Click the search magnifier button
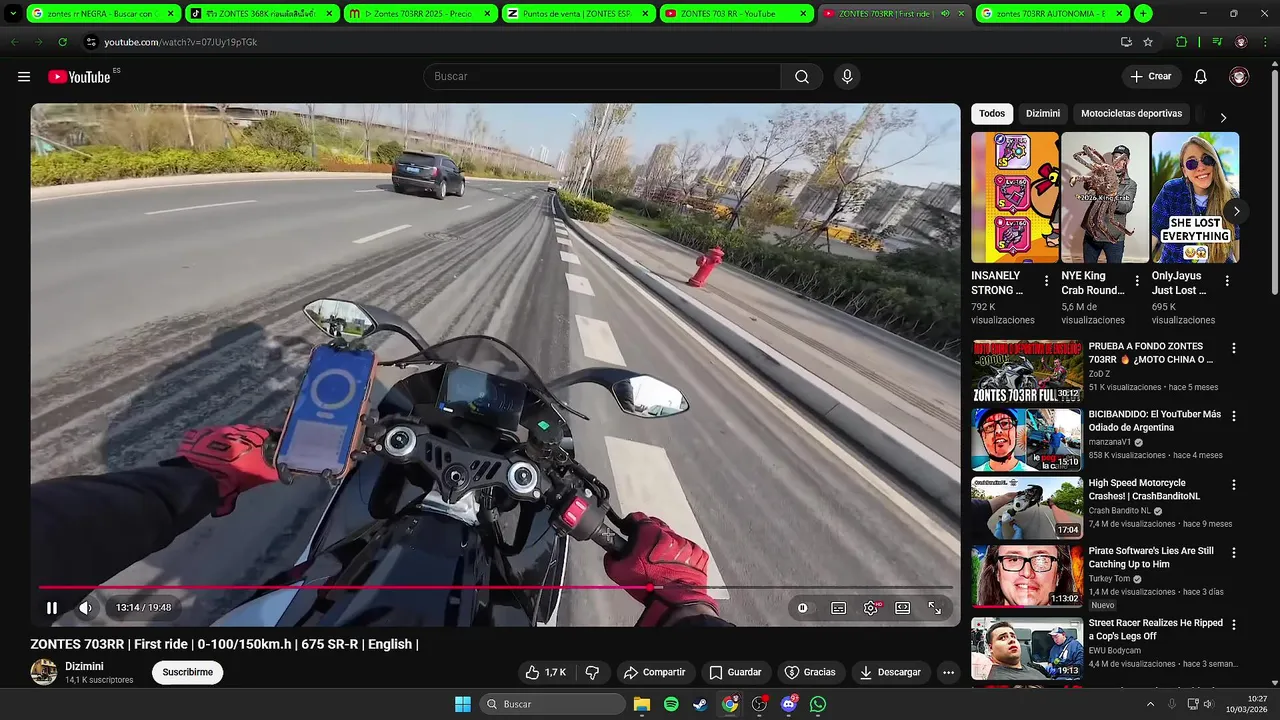 [x=802, y=77]
